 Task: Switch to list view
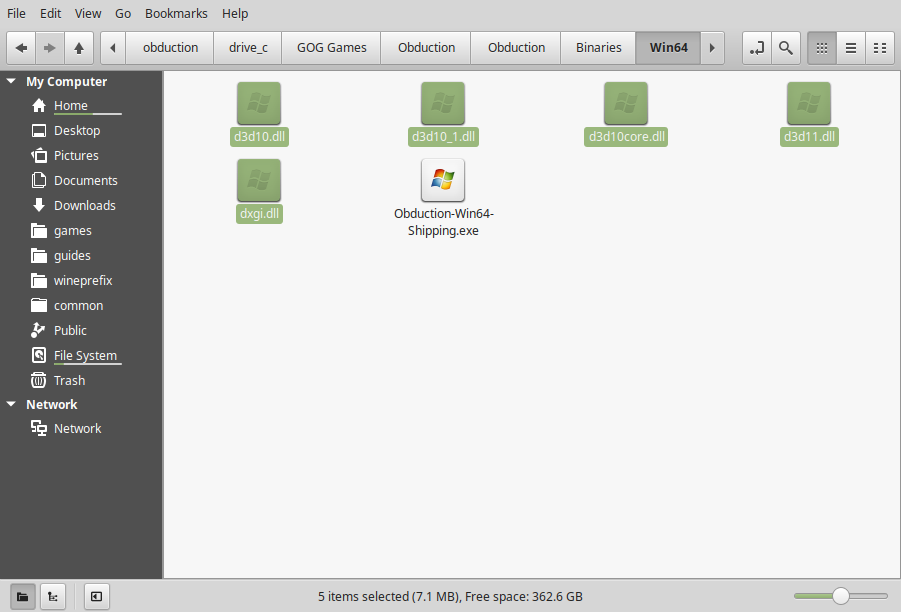click(851, 48)
